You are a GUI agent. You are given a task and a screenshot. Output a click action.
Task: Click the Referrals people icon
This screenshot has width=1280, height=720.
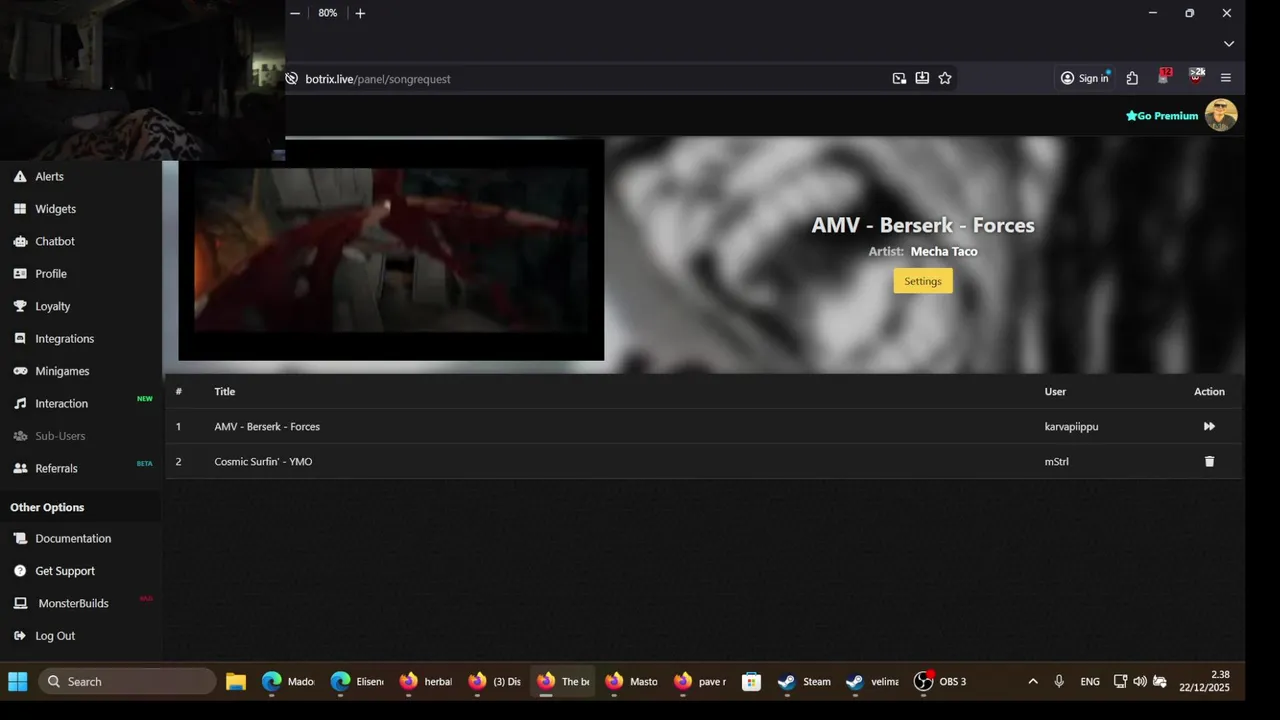coord(20,468)
